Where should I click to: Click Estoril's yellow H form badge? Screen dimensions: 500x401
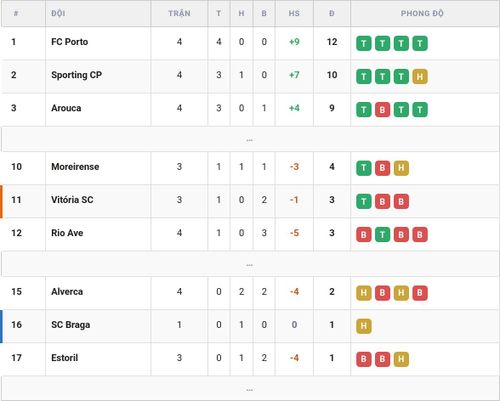[x=401, y=359]
